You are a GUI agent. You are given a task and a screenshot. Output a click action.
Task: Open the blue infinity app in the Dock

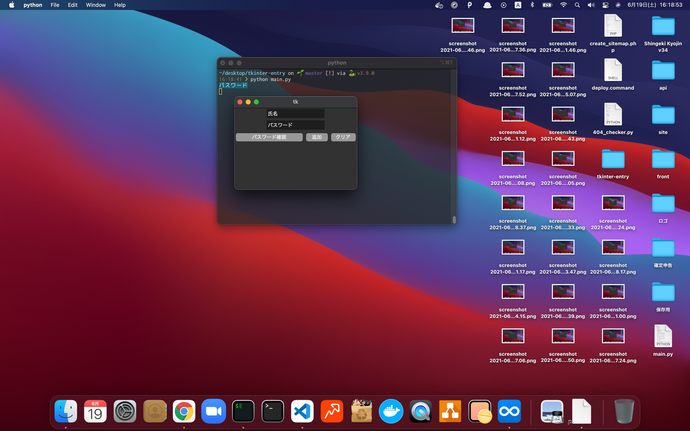(x=509, y=411)
